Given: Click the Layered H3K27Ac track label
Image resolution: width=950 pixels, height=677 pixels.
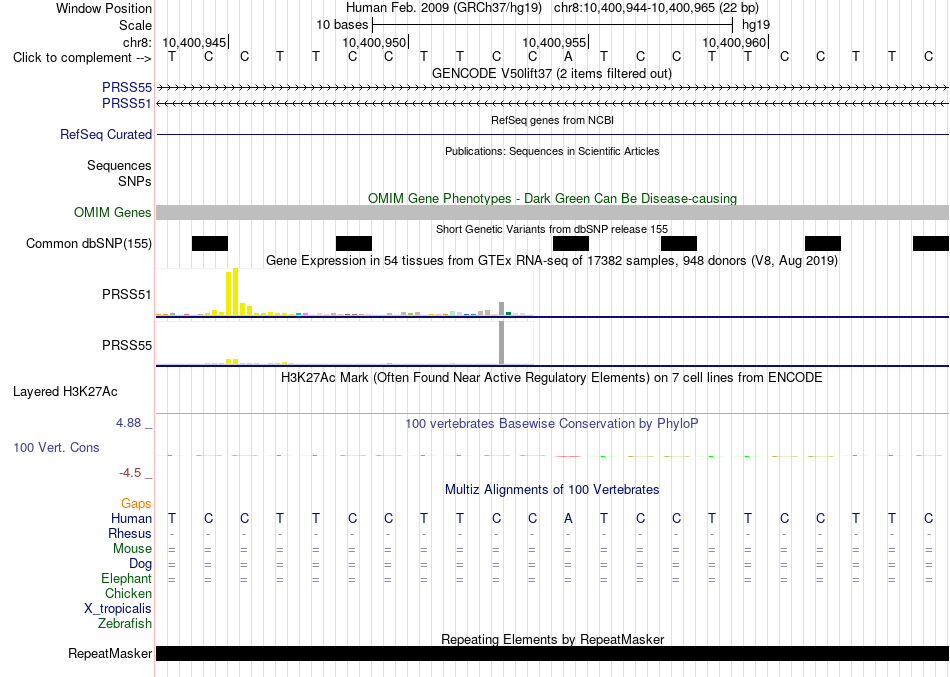Looking at the screenshot, I should (65, 392).
